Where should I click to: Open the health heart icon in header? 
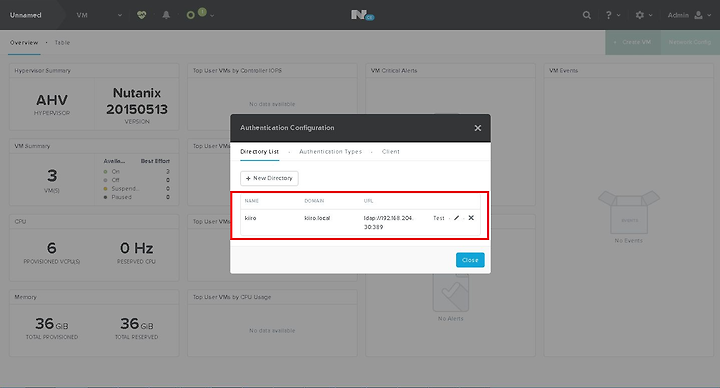coord(141,15)
